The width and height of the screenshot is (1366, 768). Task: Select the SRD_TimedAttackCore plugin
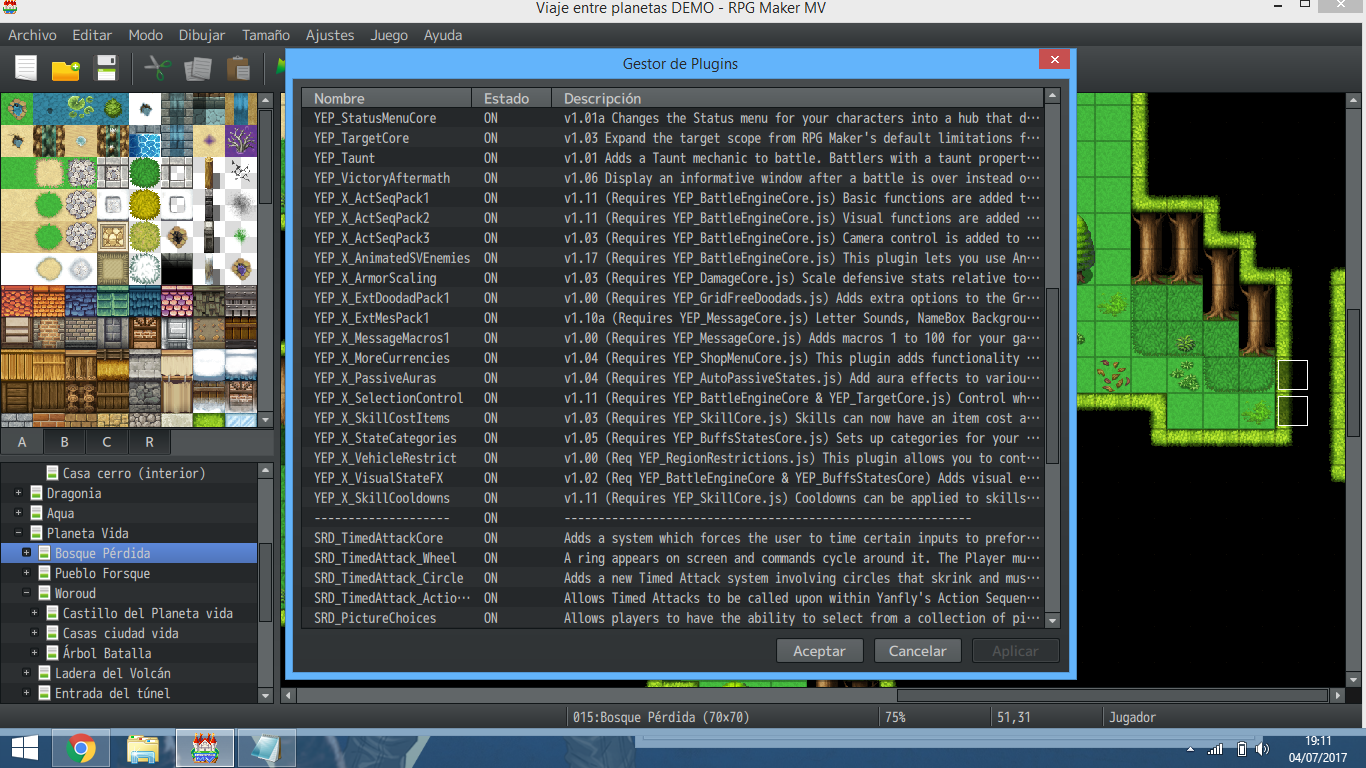(673, 538)
